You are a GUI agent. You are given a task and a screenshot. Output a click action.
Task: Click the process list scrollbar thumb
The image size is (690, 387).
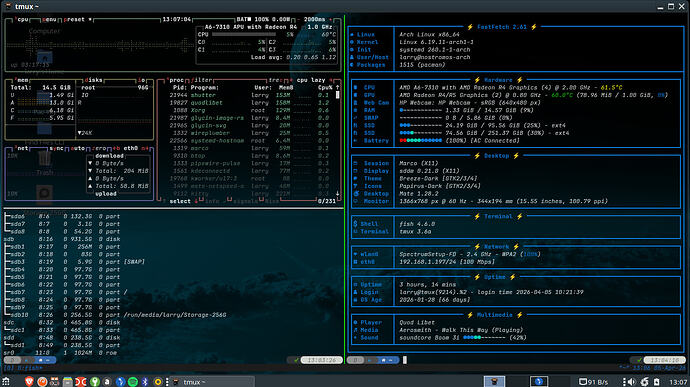click(338, 95)
